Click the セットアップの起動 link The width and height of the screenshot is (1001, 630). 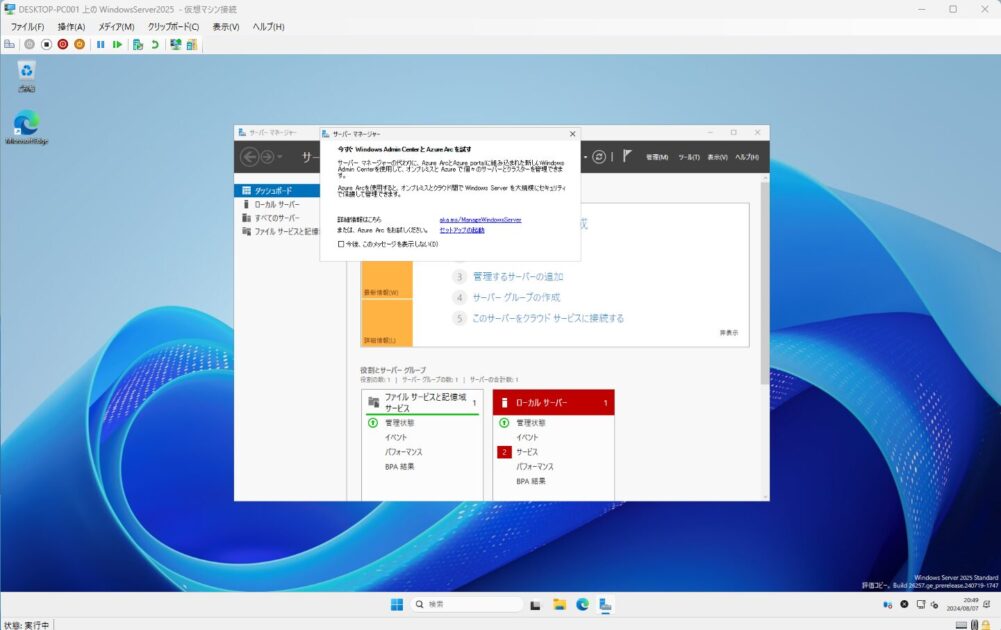tap(462, 230)
